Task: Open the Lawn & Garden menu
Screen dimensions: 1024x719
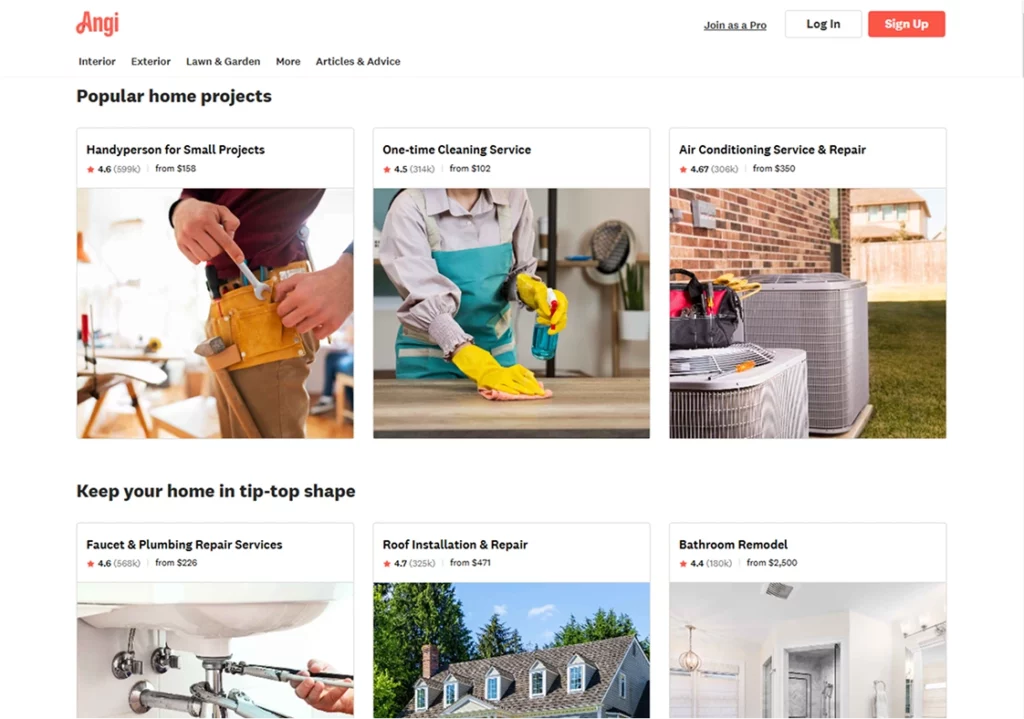Action: point(223,61)
